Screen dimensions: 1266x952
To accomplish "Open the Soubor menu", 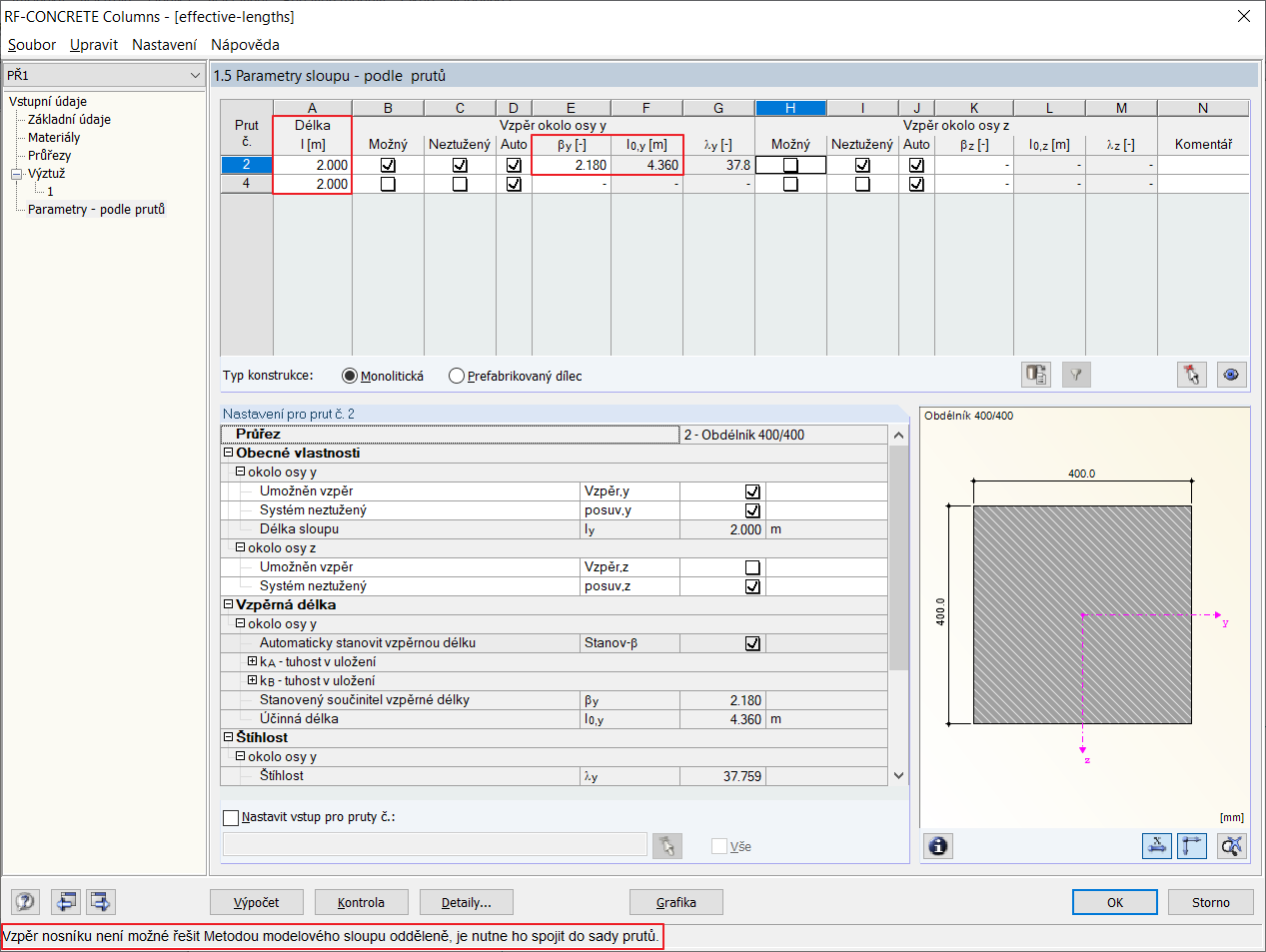I will (32, 45).
